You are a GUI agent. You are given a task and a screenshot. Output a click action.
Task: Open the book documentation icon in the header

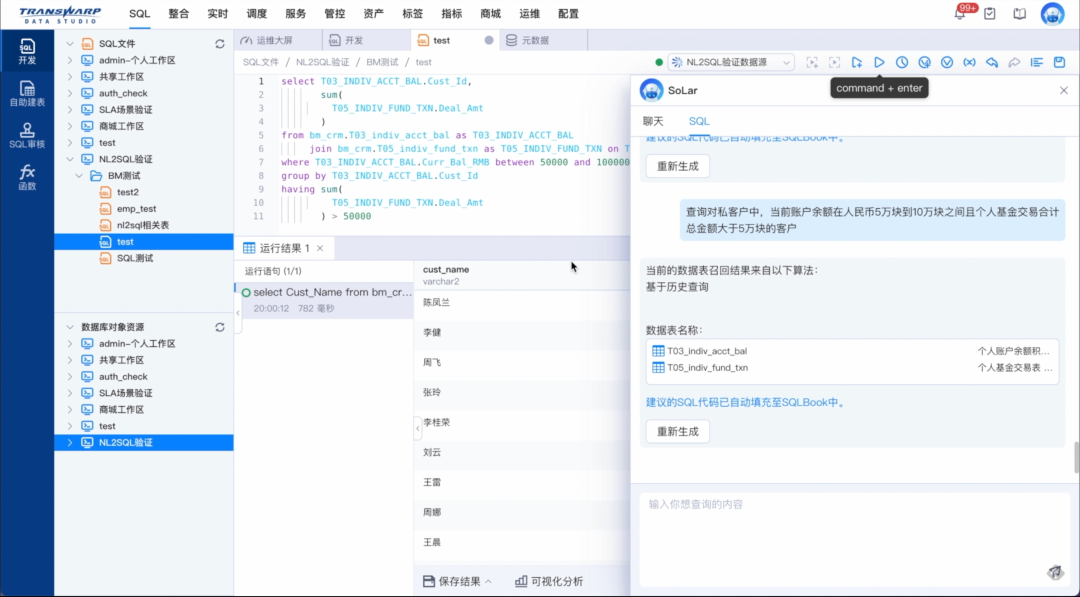click(x=1019, y=14)
